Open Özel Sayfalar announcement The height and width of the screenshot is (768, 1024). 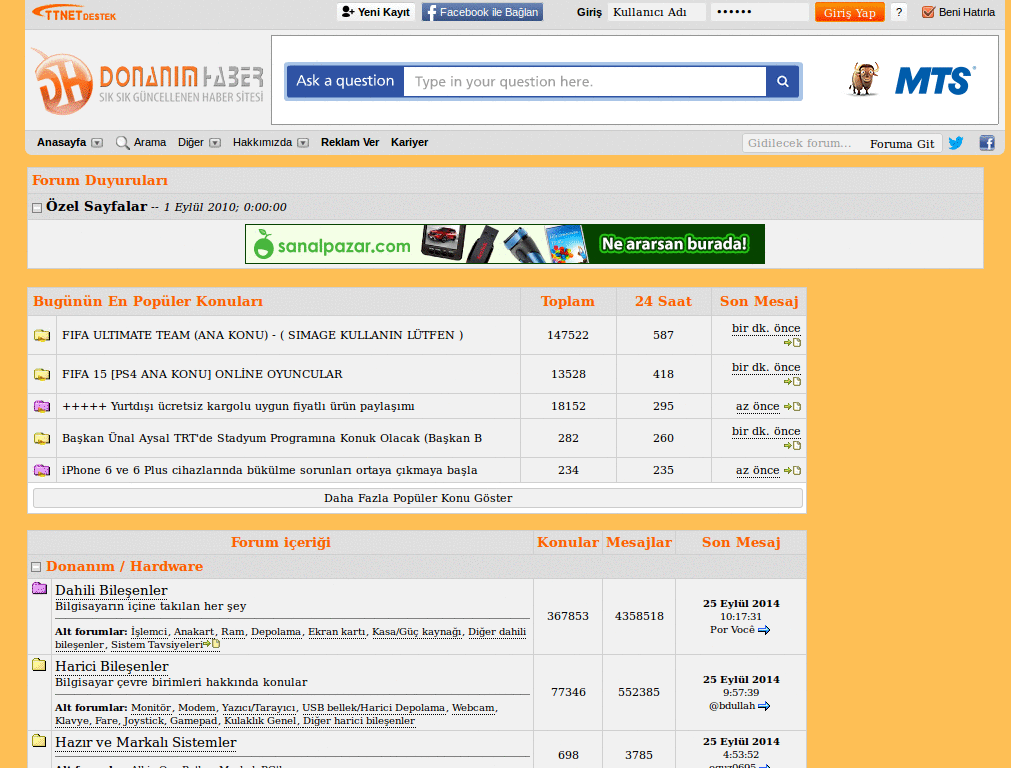pos(96,206)
